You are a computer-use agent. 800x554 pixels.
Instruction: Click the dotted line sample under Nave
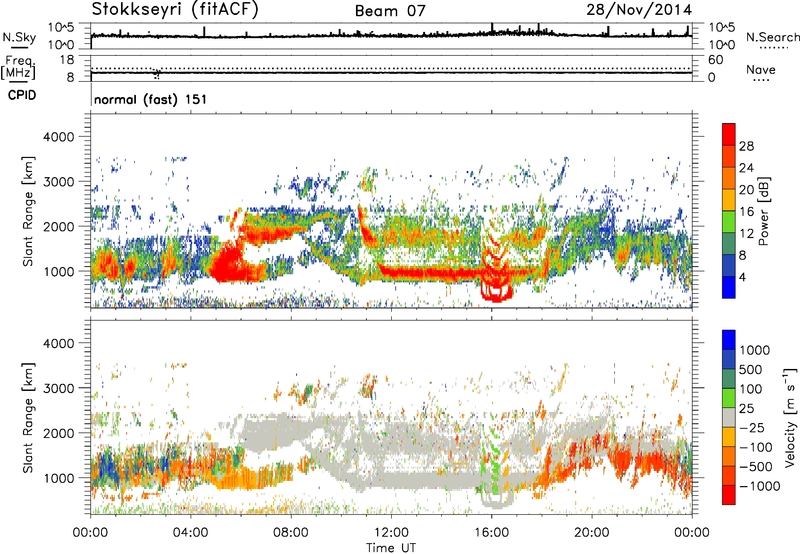(x=761, y=80)
